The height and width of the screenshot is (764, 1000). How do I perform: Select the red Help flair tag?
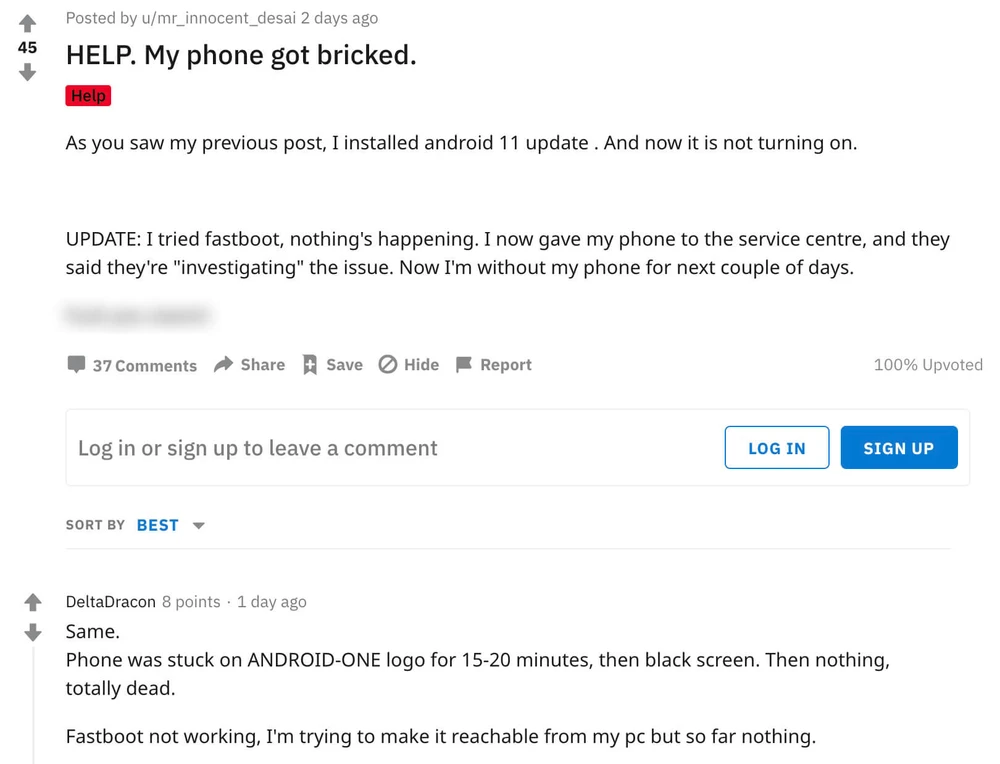tap(88, 96)
